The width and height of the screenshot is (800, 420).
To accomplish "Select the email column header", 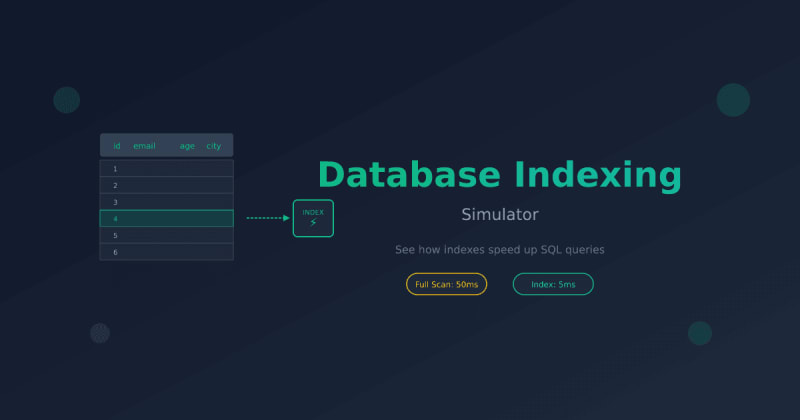I will coord(144,146).
